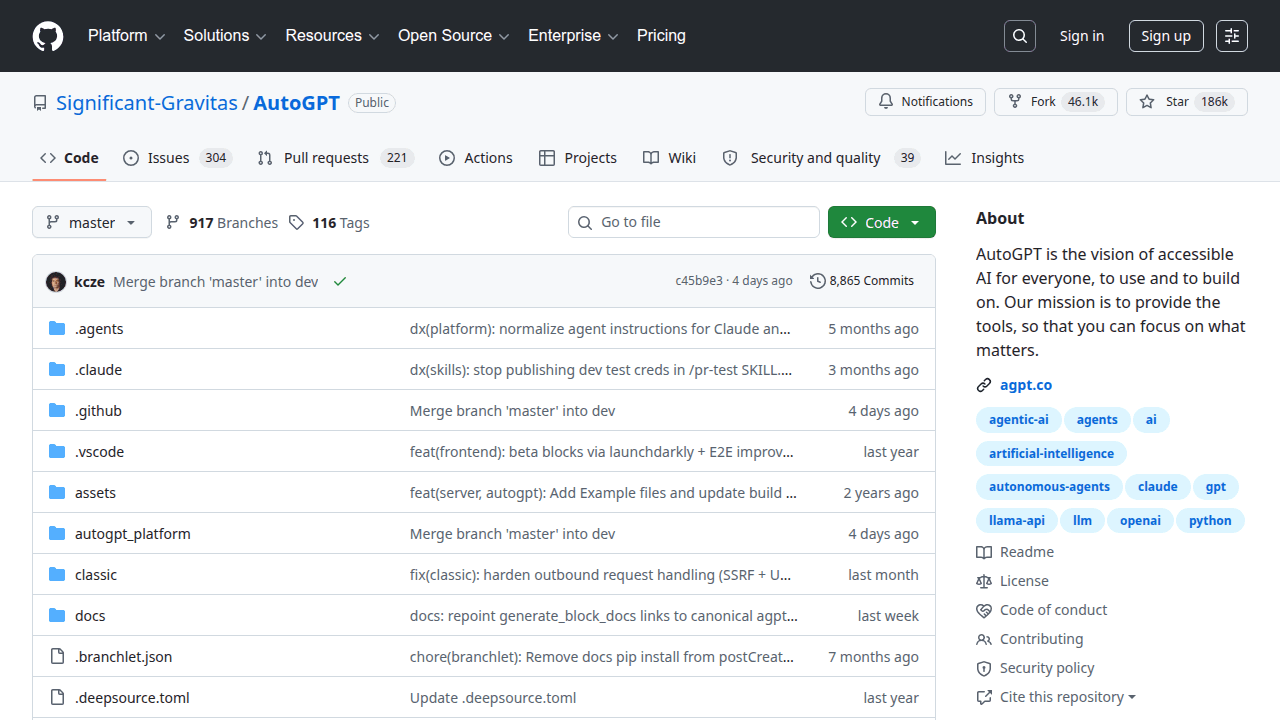
Task: Click the Notifications button
Action: 925,102
